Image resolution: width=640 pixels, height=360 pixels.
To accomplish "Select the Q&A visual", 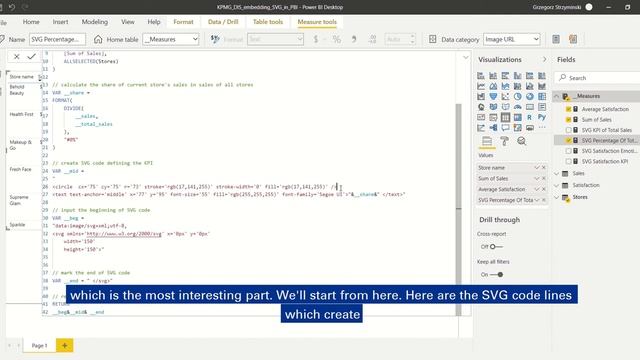I will pos(505,128).
